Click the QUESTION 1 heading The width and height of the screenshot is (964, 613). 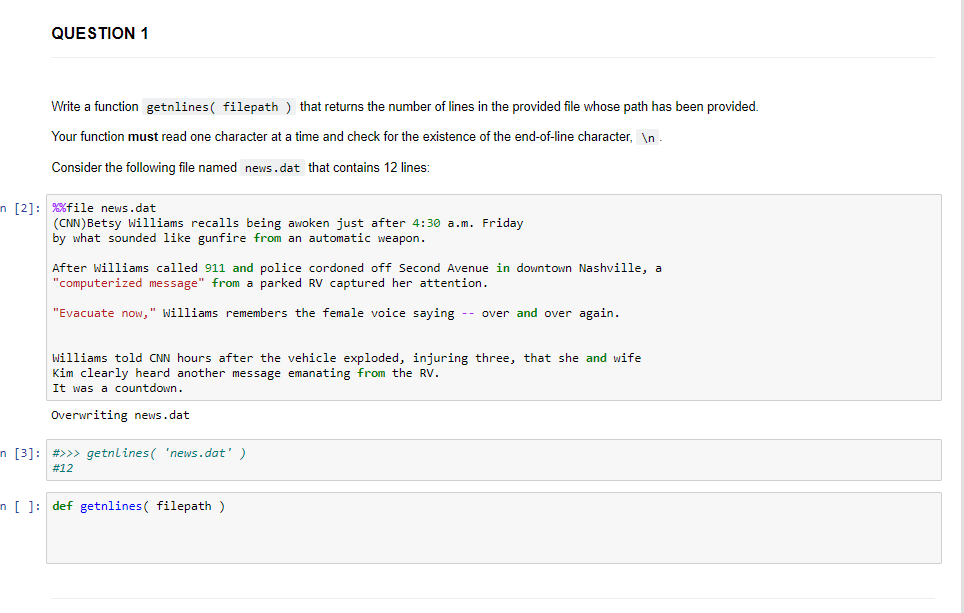pos(99,33)
